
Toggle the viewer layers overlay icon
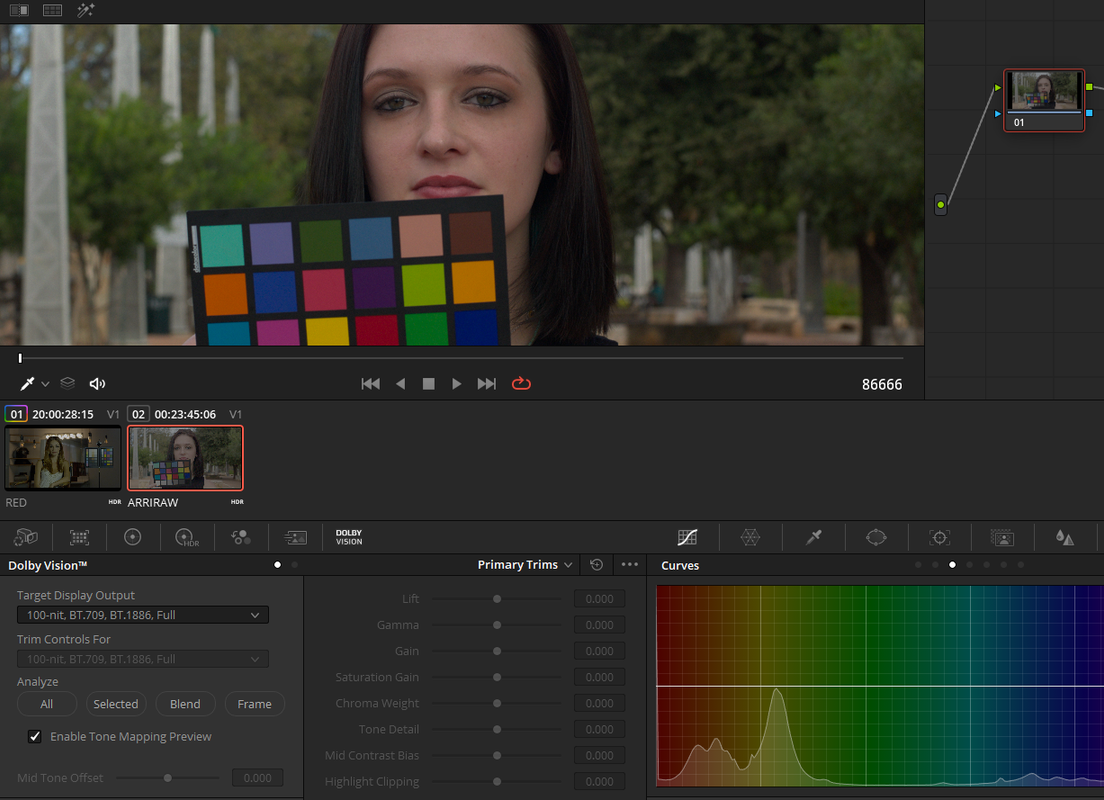(68, 383)
